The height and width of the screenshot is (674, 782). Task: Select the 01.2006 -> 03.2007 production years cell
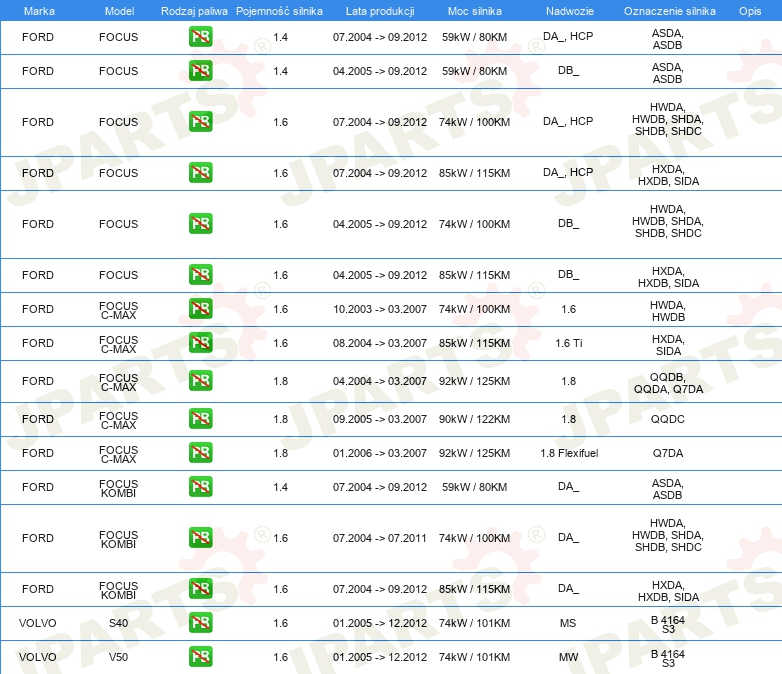(380, 453)
